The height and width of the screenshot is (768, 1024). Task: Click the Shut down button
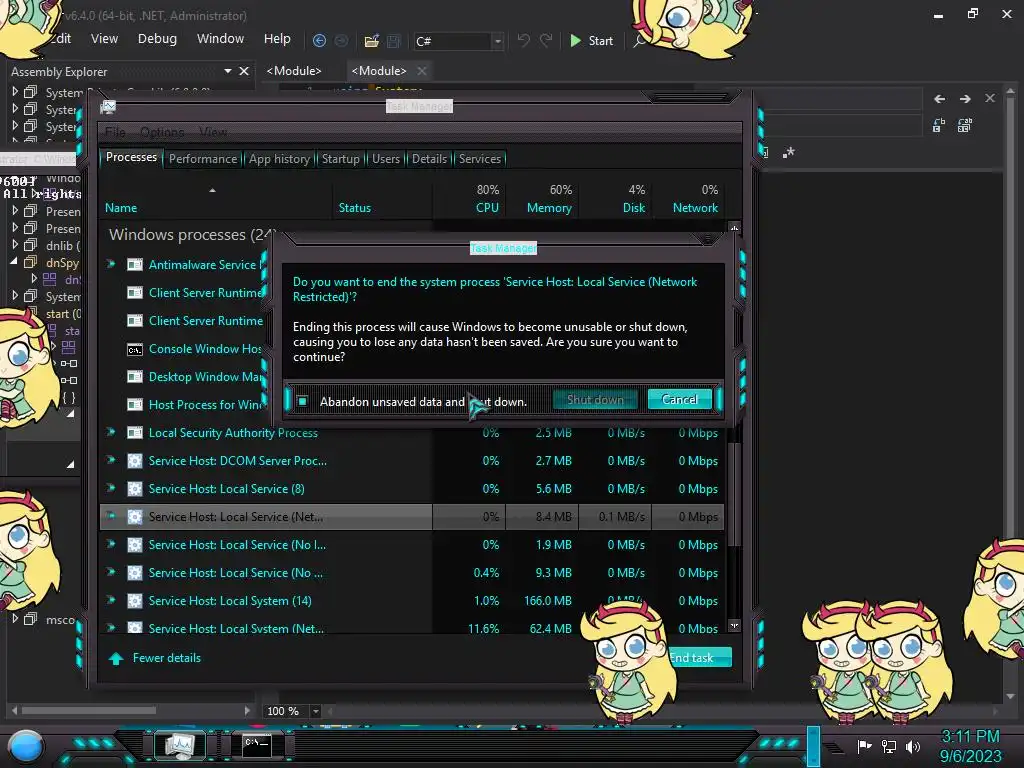(595, 400)
